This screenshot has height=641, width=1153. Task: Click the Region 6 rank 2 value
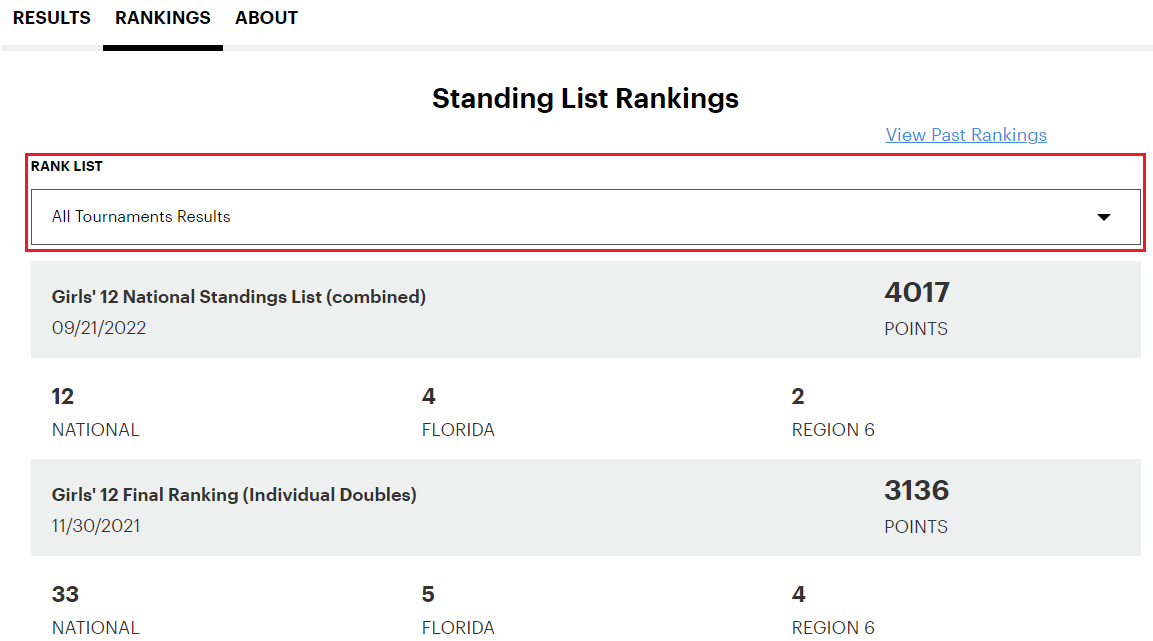[x=798, y=397]
